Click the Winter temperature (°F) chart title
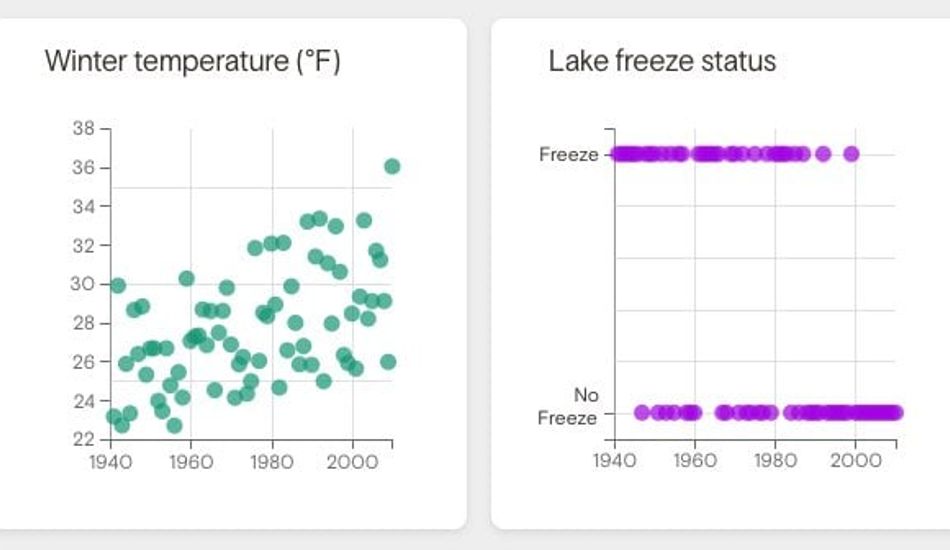This screenshot has width=950, height=550. [193, 62]
